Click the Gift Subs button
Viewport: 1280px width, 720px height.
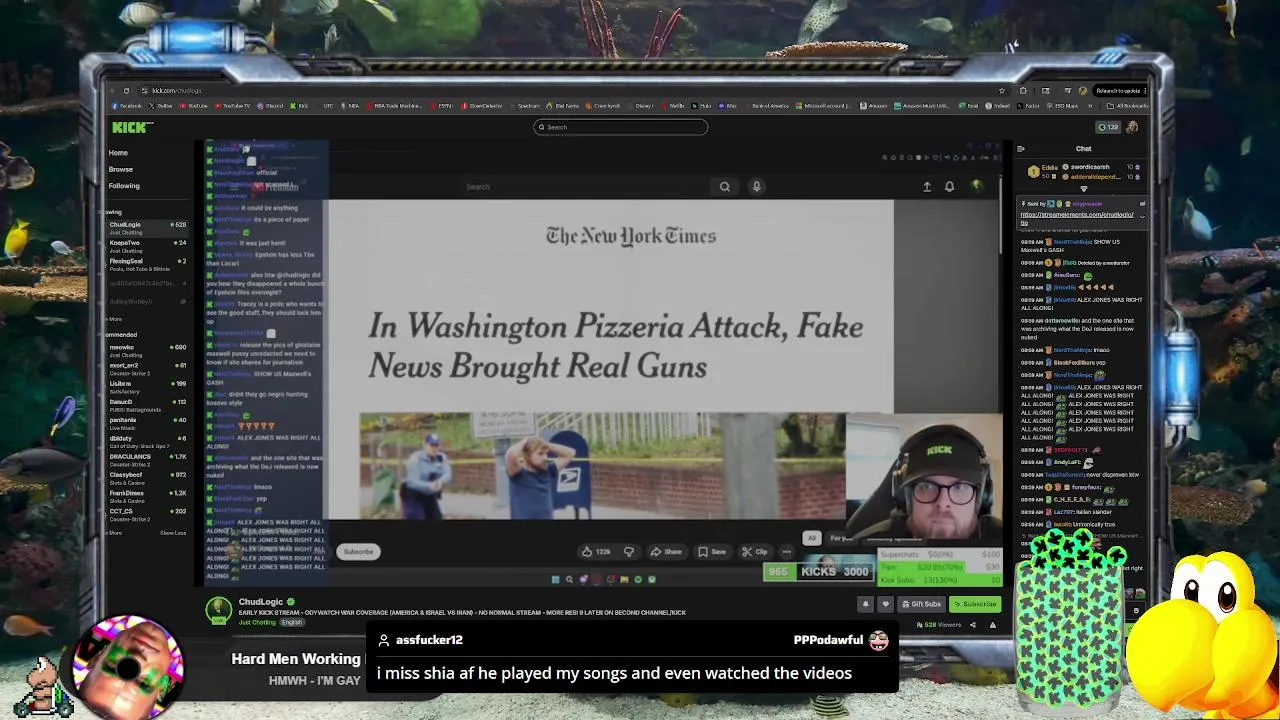922,604
